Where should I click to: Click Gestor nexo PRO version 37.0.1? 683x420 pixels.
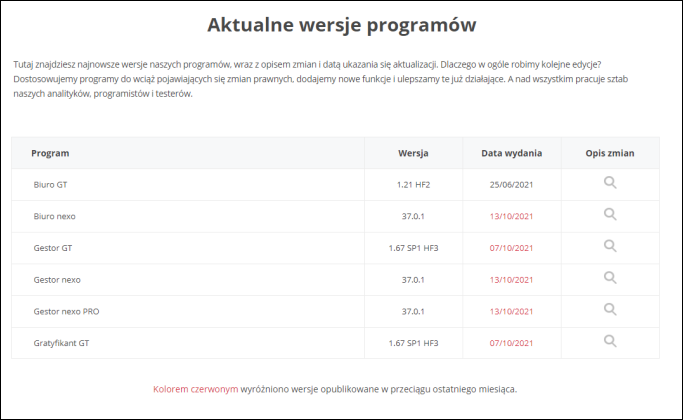[413, 312]
